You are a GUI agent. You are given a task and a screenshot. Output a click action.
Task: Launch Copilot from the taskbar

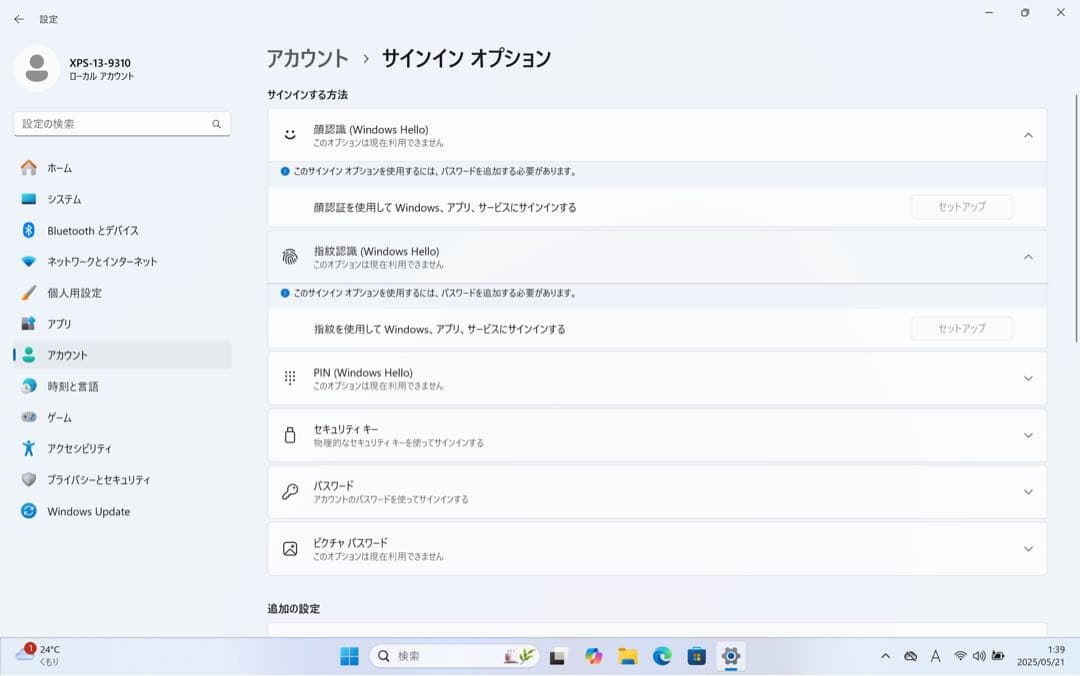[596, 657]
